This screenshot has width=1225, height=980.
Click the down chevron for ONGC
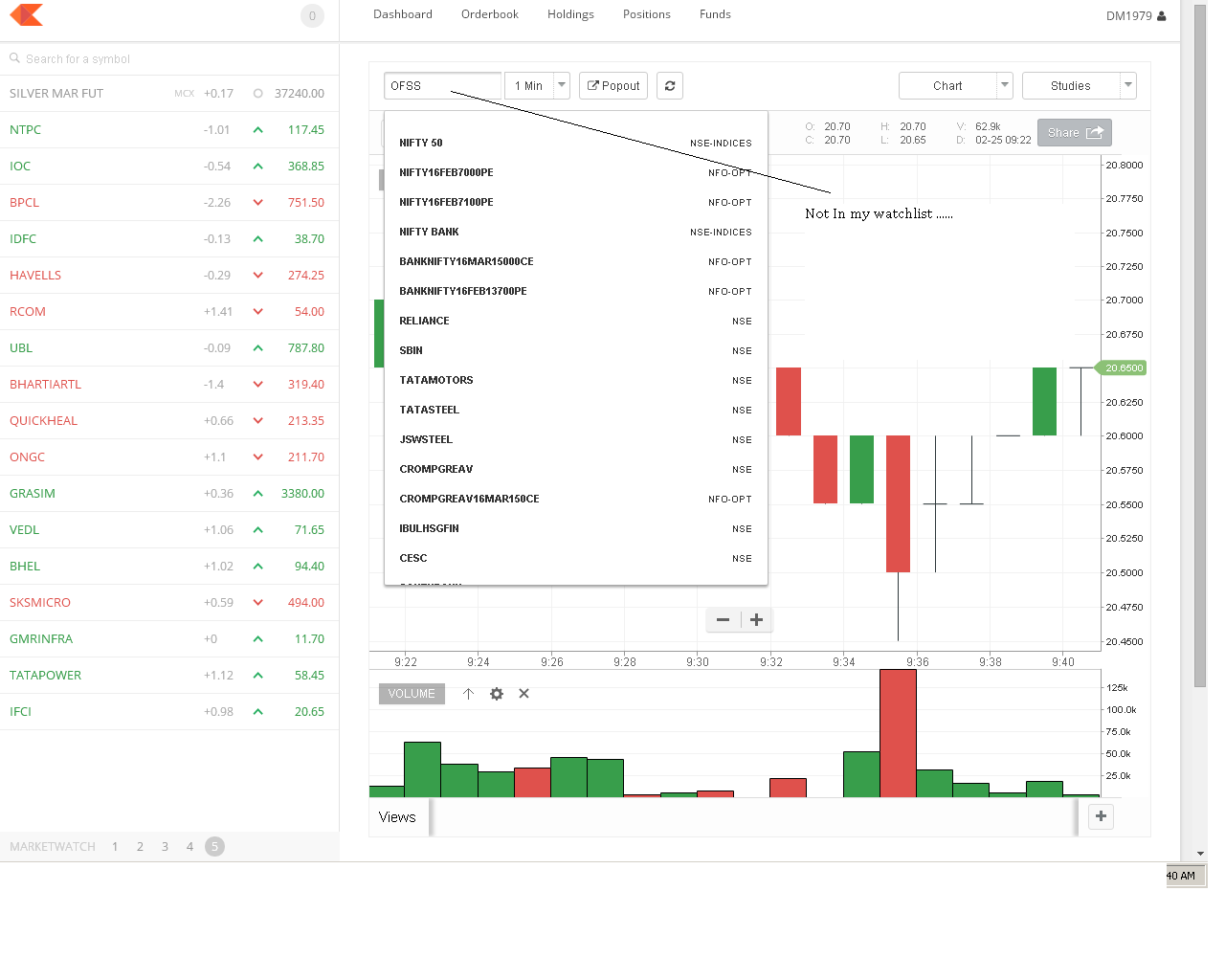pos(257,457)
